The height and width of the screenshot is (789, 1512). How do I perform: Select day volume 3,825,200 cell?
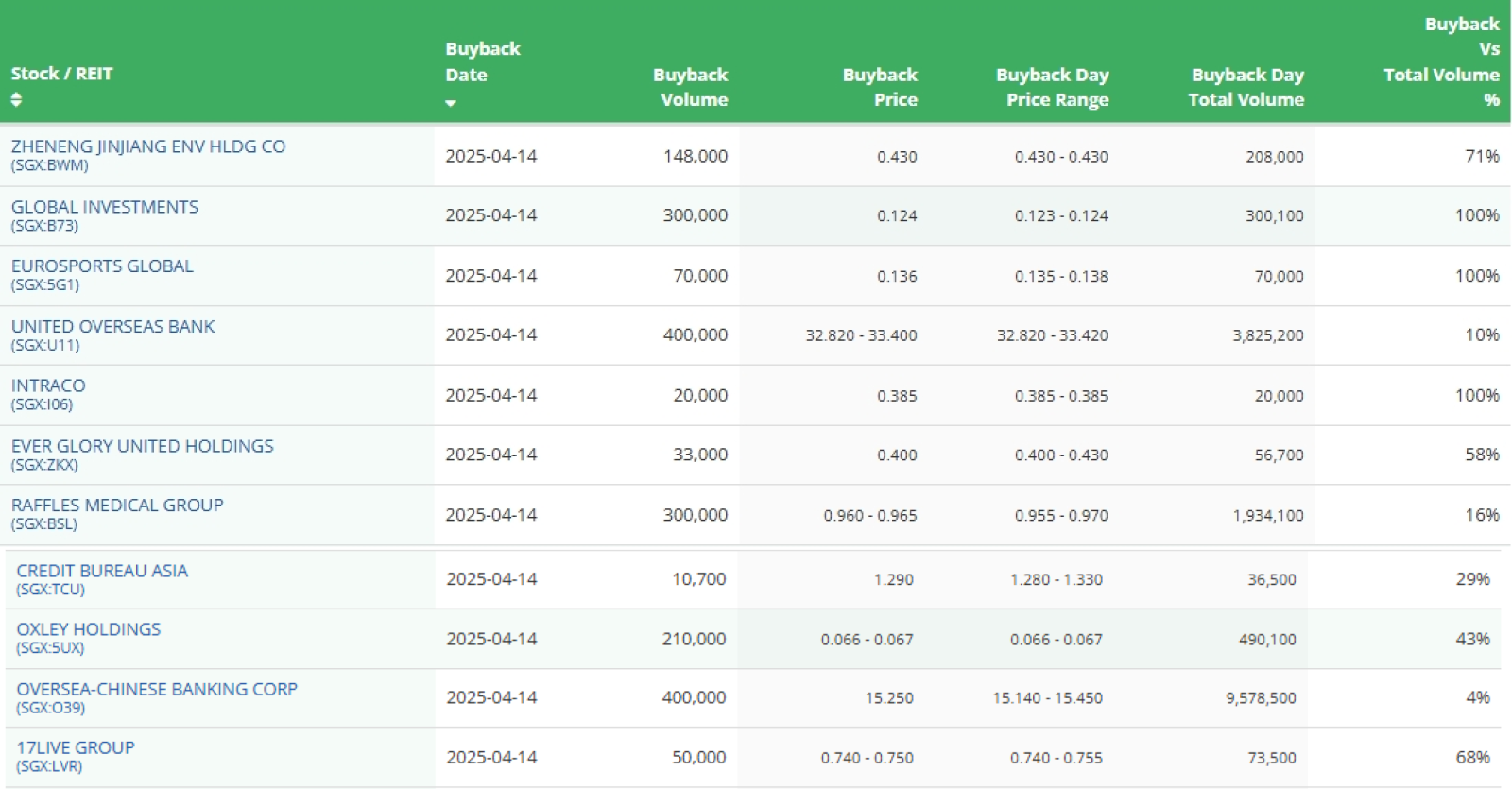coord(1268,335)
